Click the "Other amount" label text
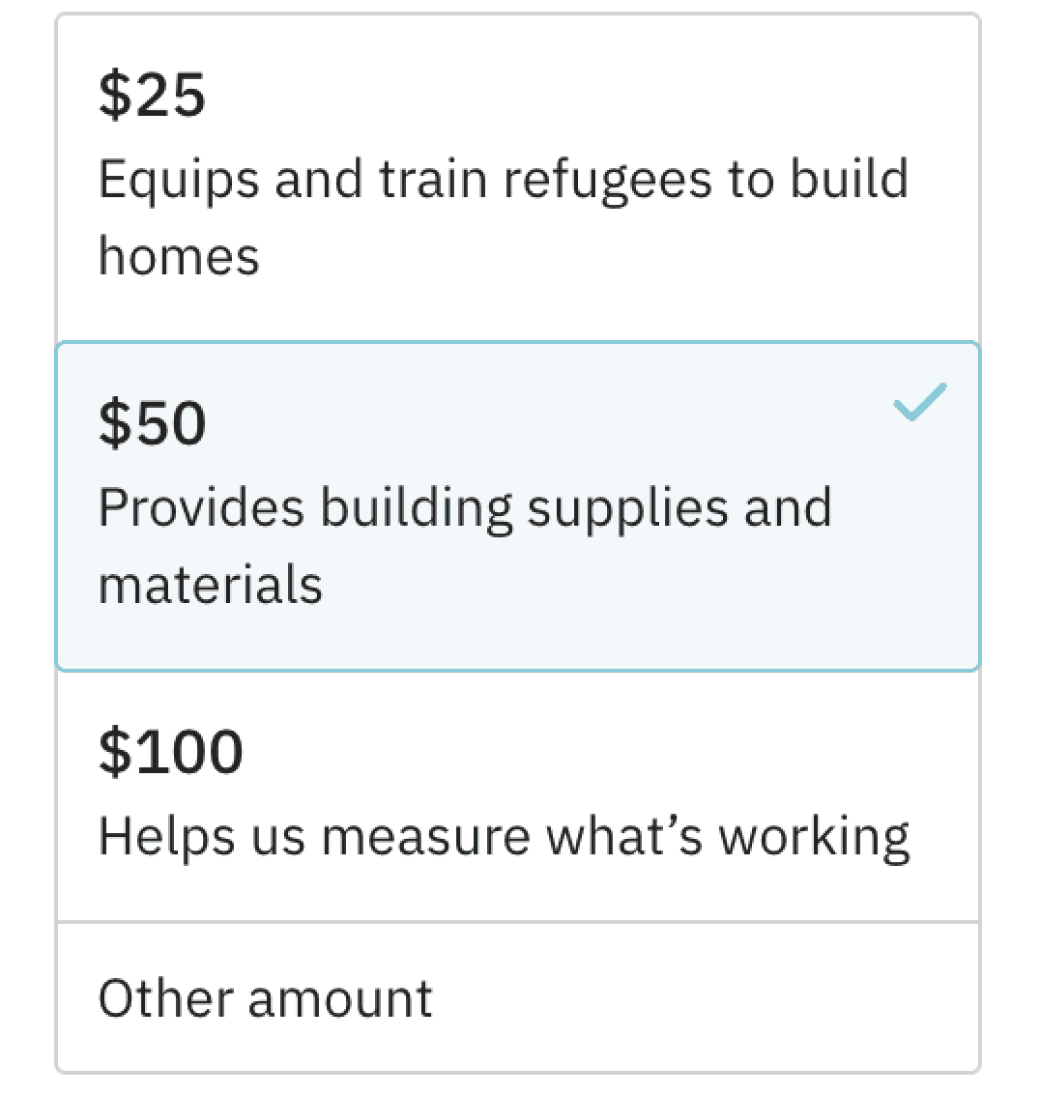This screenshot has height=1112, width=1040. pyautogui.click(x=265, y=999)
